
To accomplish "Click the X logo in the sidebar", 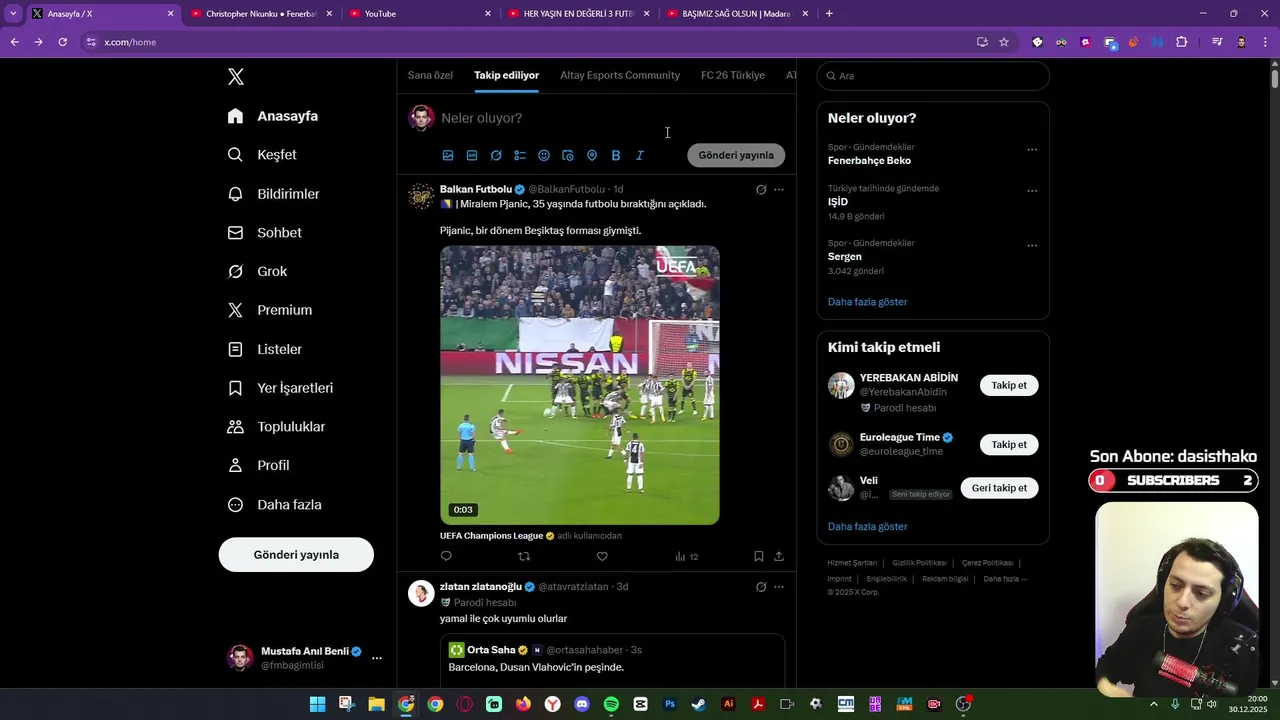I will click(235, 77).
